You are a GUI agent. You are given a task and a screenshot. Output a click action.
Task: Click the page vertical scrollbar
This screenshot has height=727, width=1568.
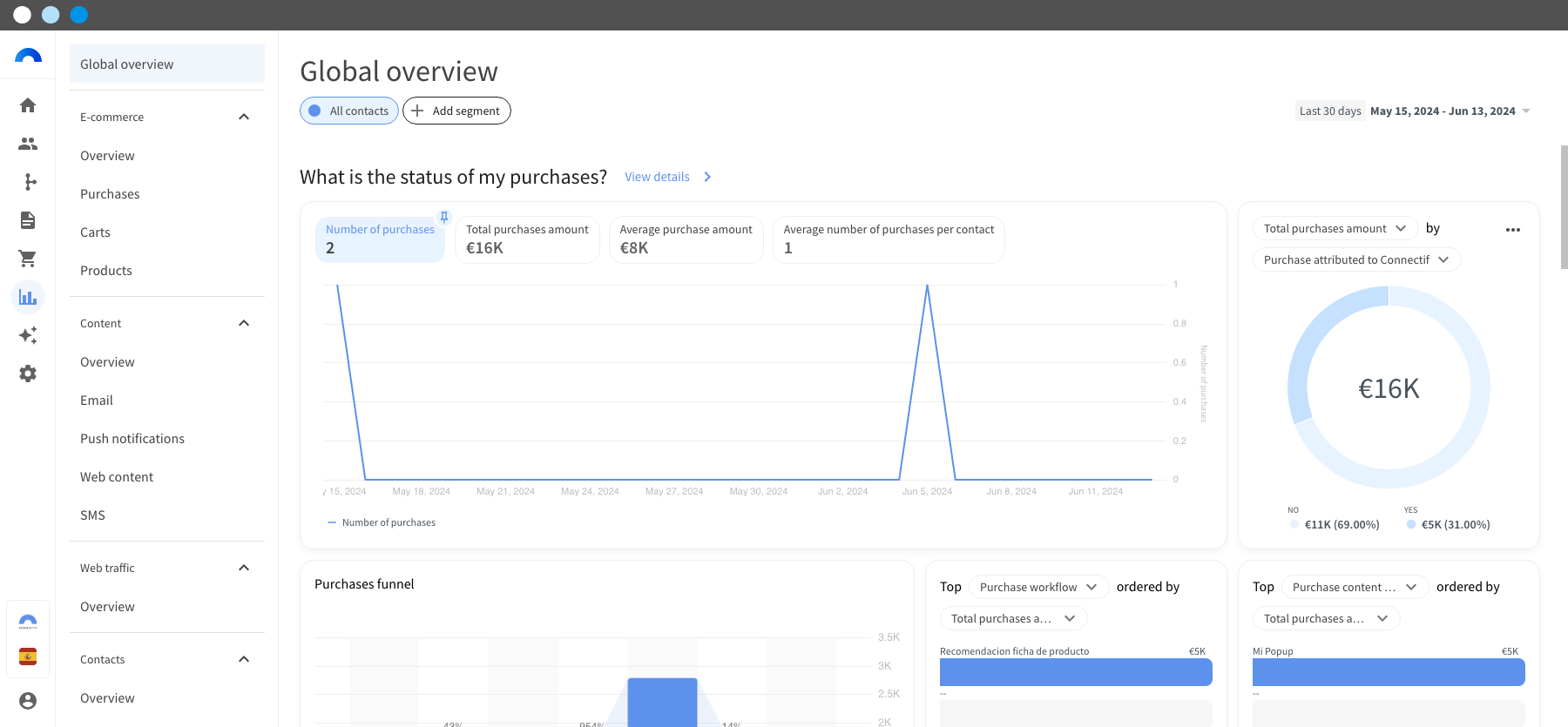(1564, 207)
